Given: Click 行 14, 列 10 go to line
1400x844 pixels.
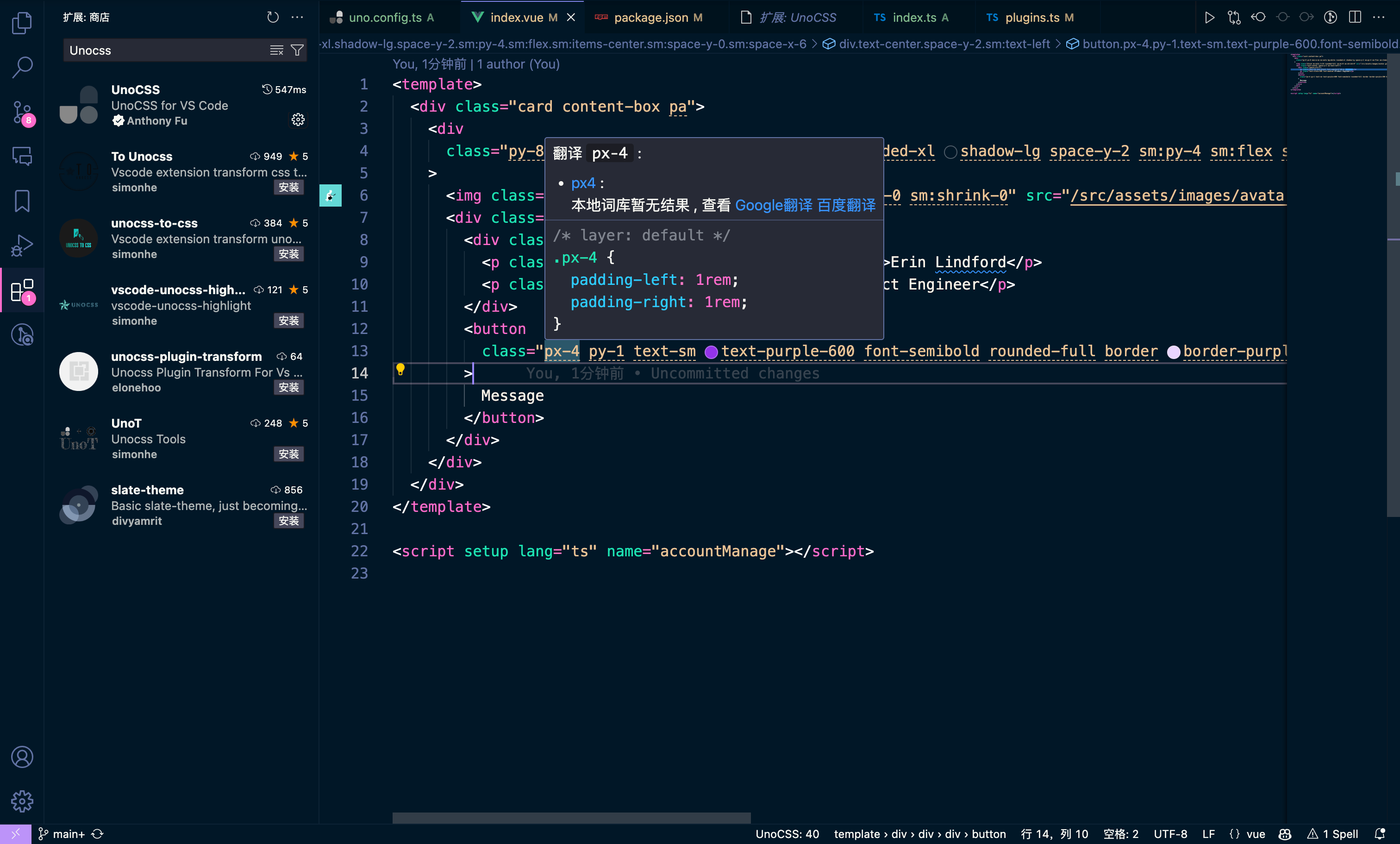Looking at the screenshot, I should [x=1054, y=834].
